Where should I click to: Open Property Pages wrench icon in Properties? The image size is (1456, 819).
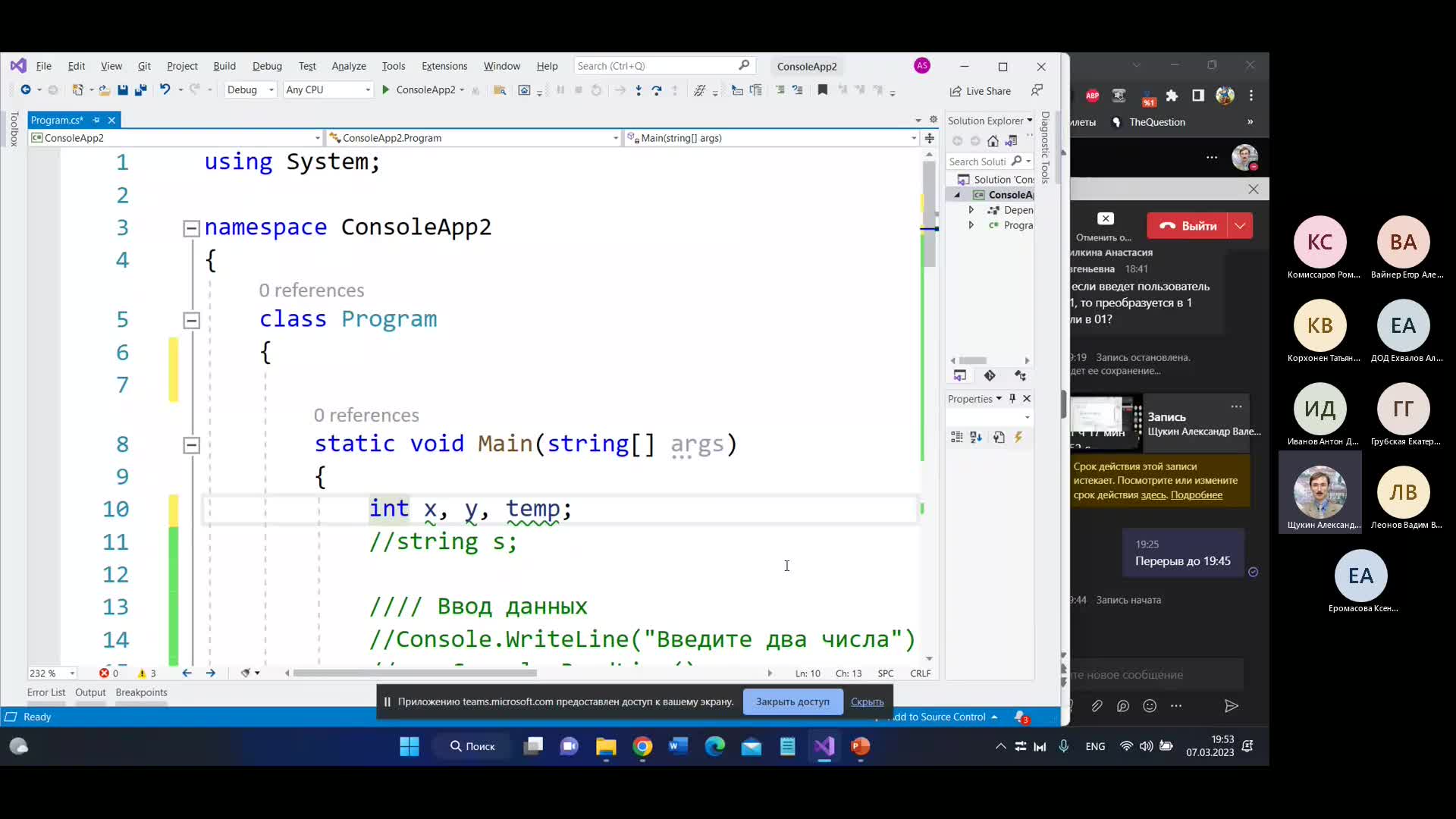pyautogui.click(x=999, y=437)
